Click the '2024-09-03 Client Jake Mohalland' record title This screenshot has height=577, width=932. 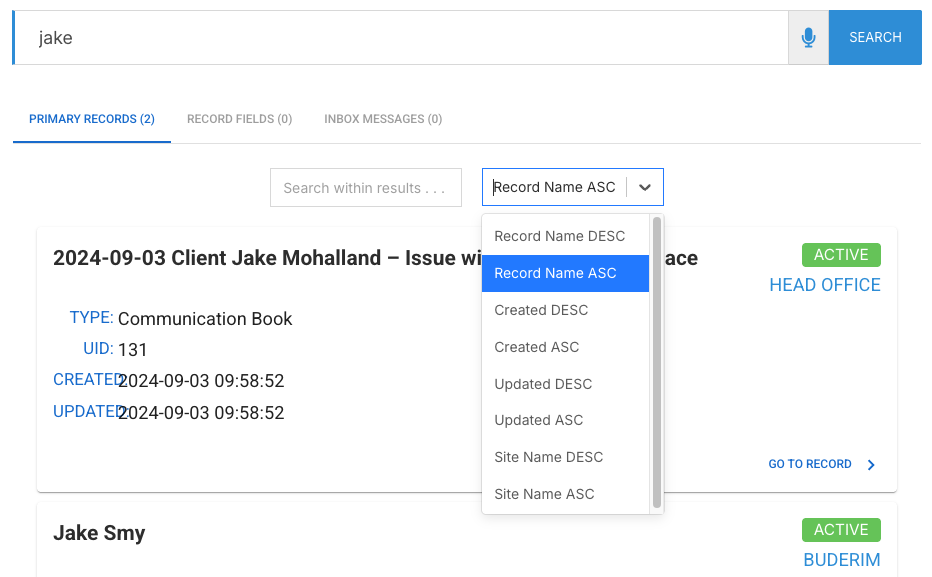pos(375,258)
